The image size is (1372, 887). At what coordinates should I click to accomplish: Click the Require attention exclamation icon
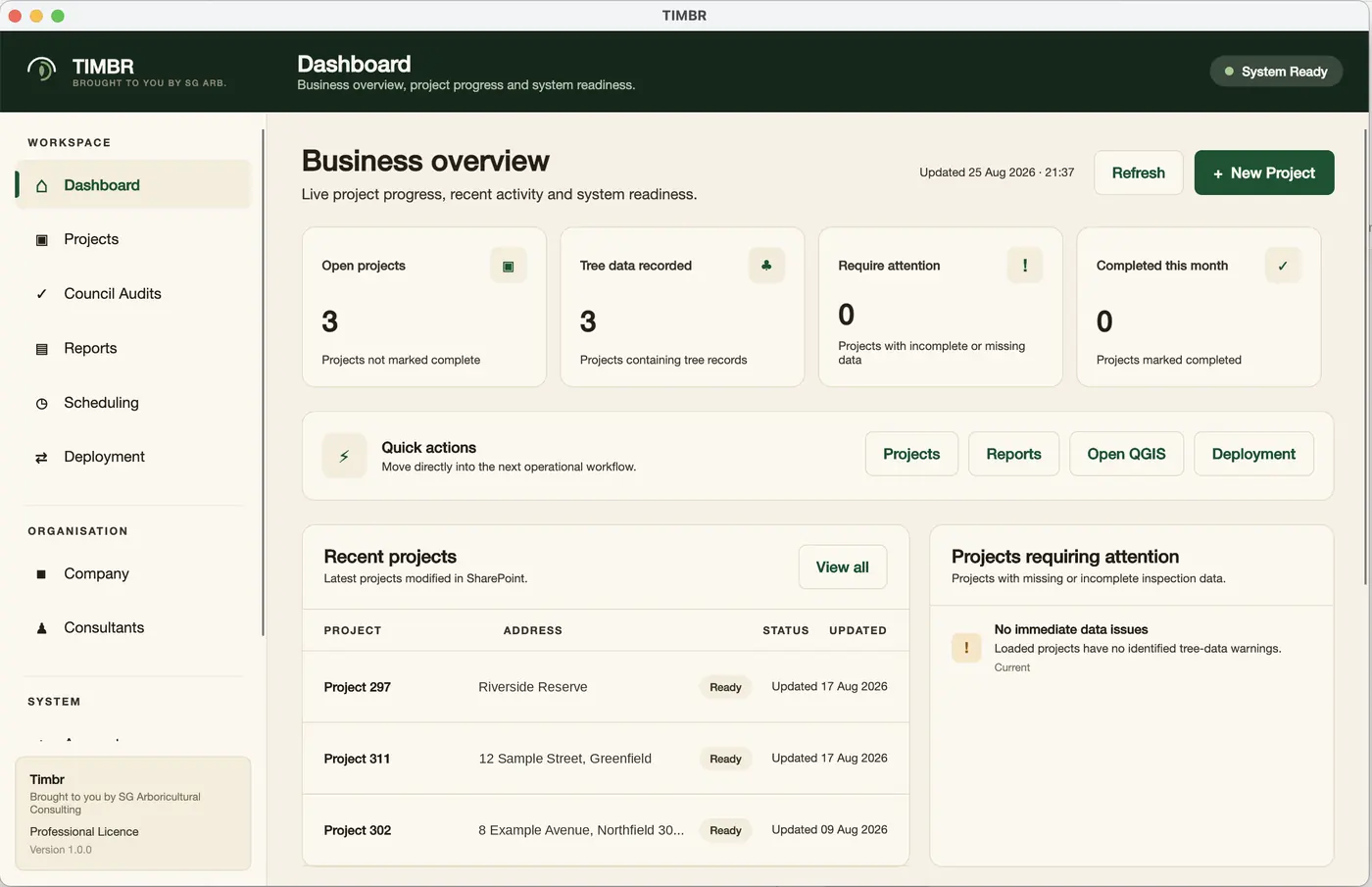1025,266
